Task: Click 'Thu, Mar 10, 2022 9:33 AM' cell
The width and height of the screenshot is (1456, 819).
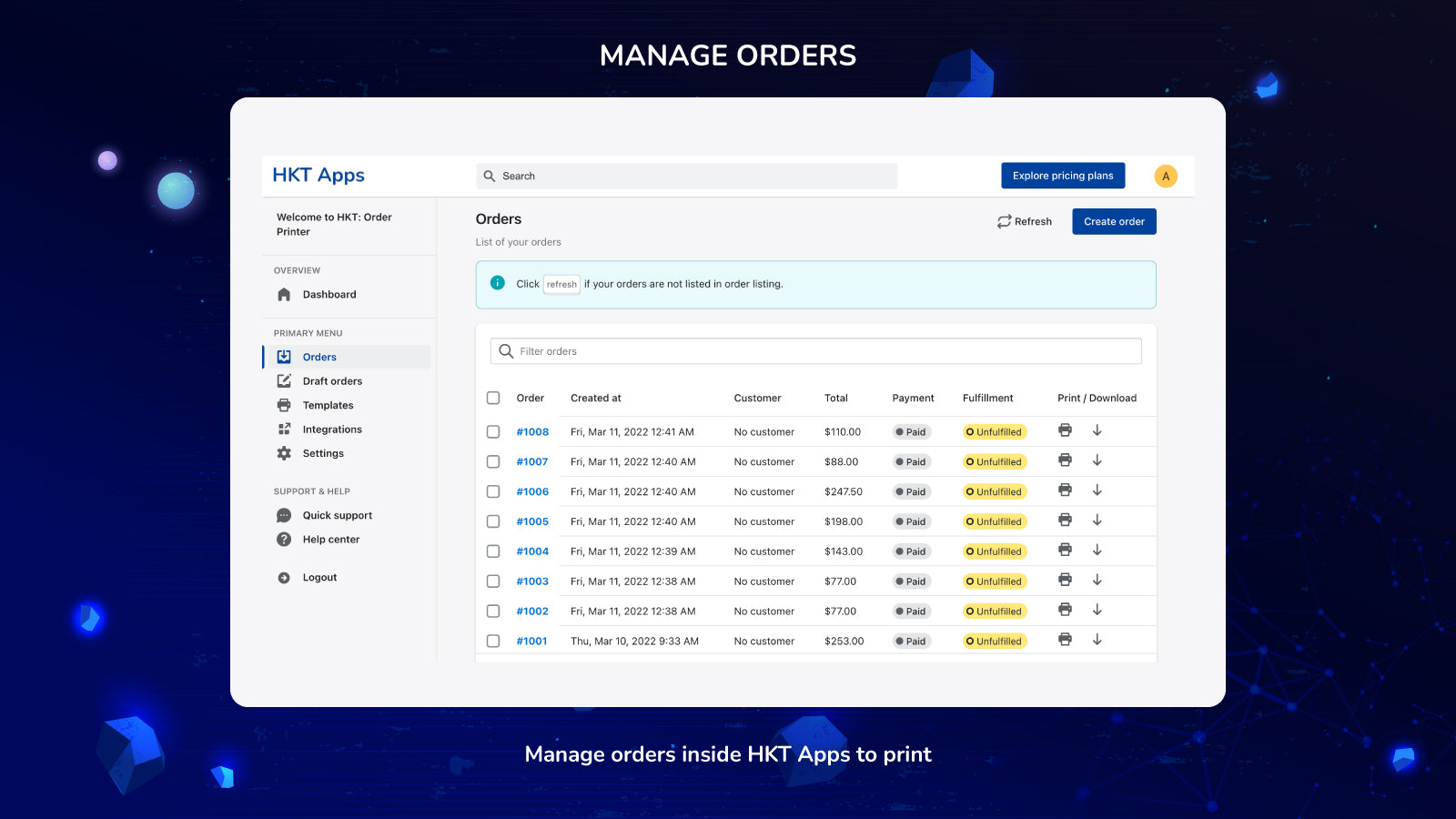Action: [x=634, y=642]
